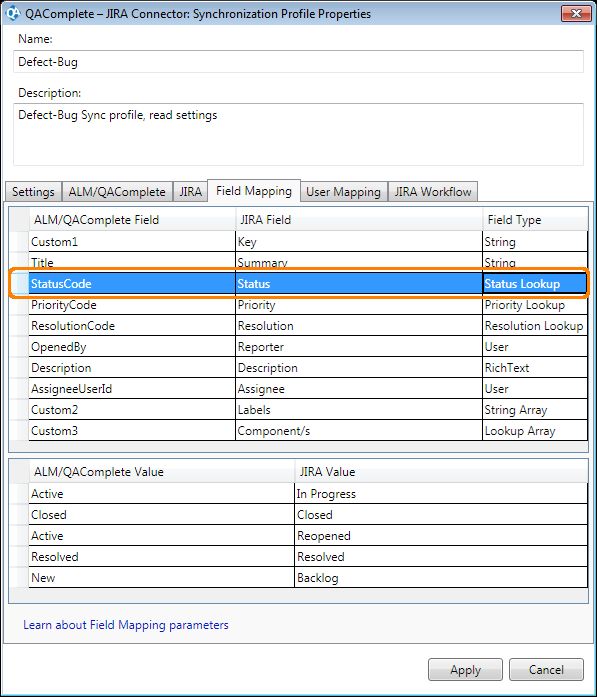Select the Field Mapping tab
This screenshot has width=597, height=697.
254,191
